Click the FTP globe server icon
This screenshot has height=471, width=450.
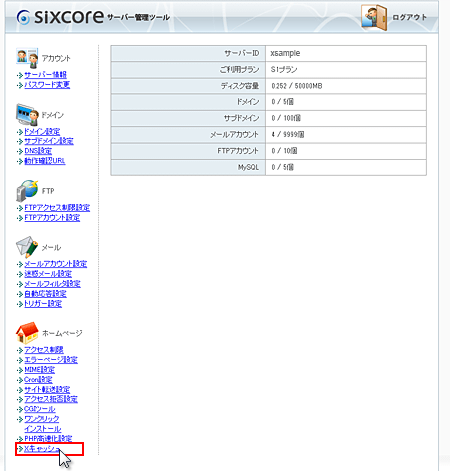[27, 191]
